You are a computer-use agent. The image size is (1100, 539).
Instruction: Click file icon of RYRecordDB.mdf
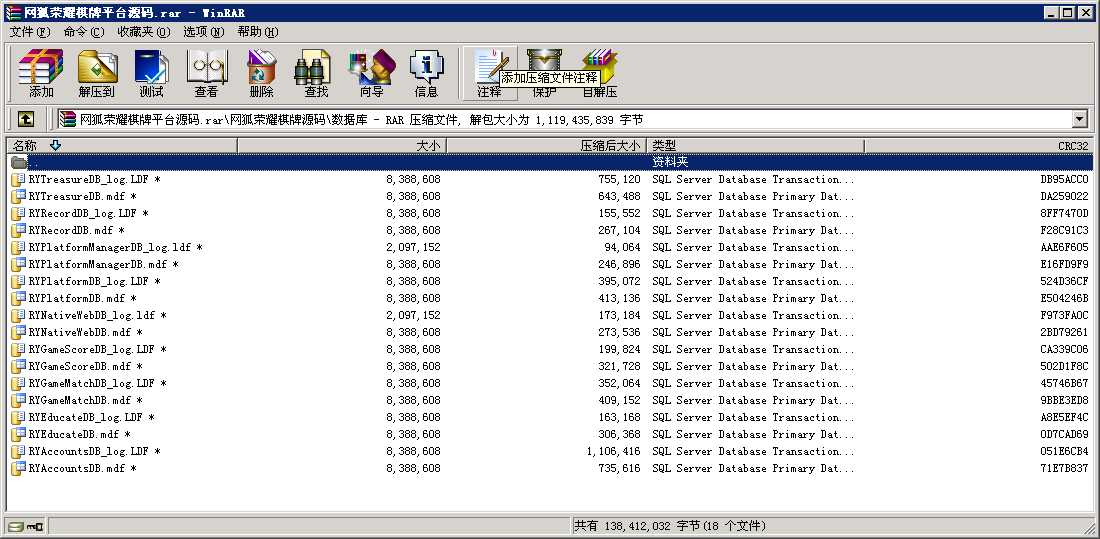pyautogui.click(x=19, y=230)
